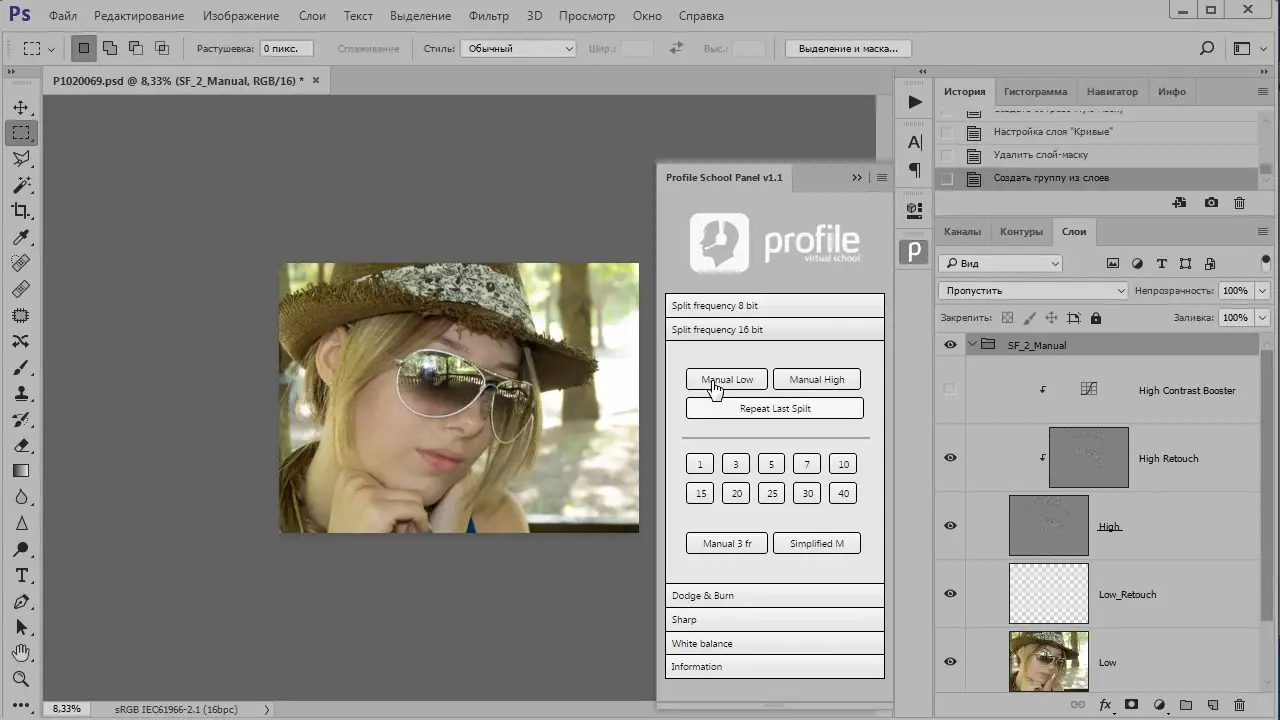The image size is (1280, 720).
Task: Open the Style dropdown in options bar
Action: tap(518, 48)
